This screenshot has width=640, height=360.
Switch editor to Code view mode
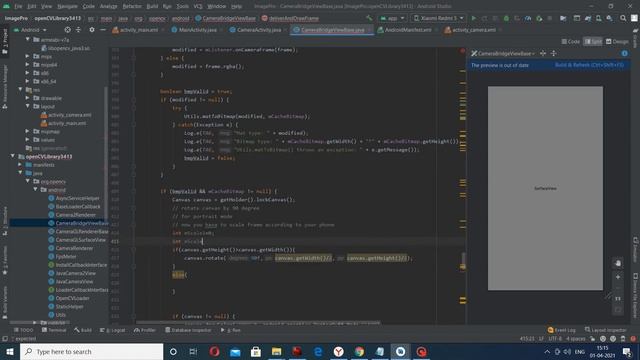pyautogui.click(x=571, y=42)
